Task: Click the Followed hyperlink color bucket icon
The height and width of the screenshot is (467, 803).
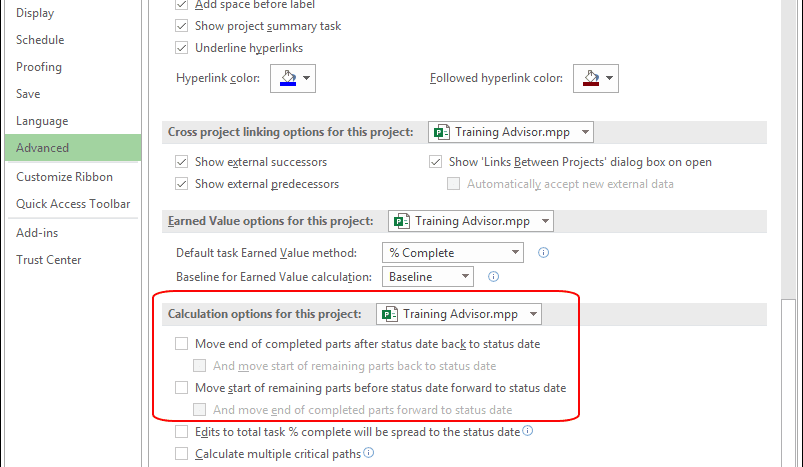Action: [590, 78]
